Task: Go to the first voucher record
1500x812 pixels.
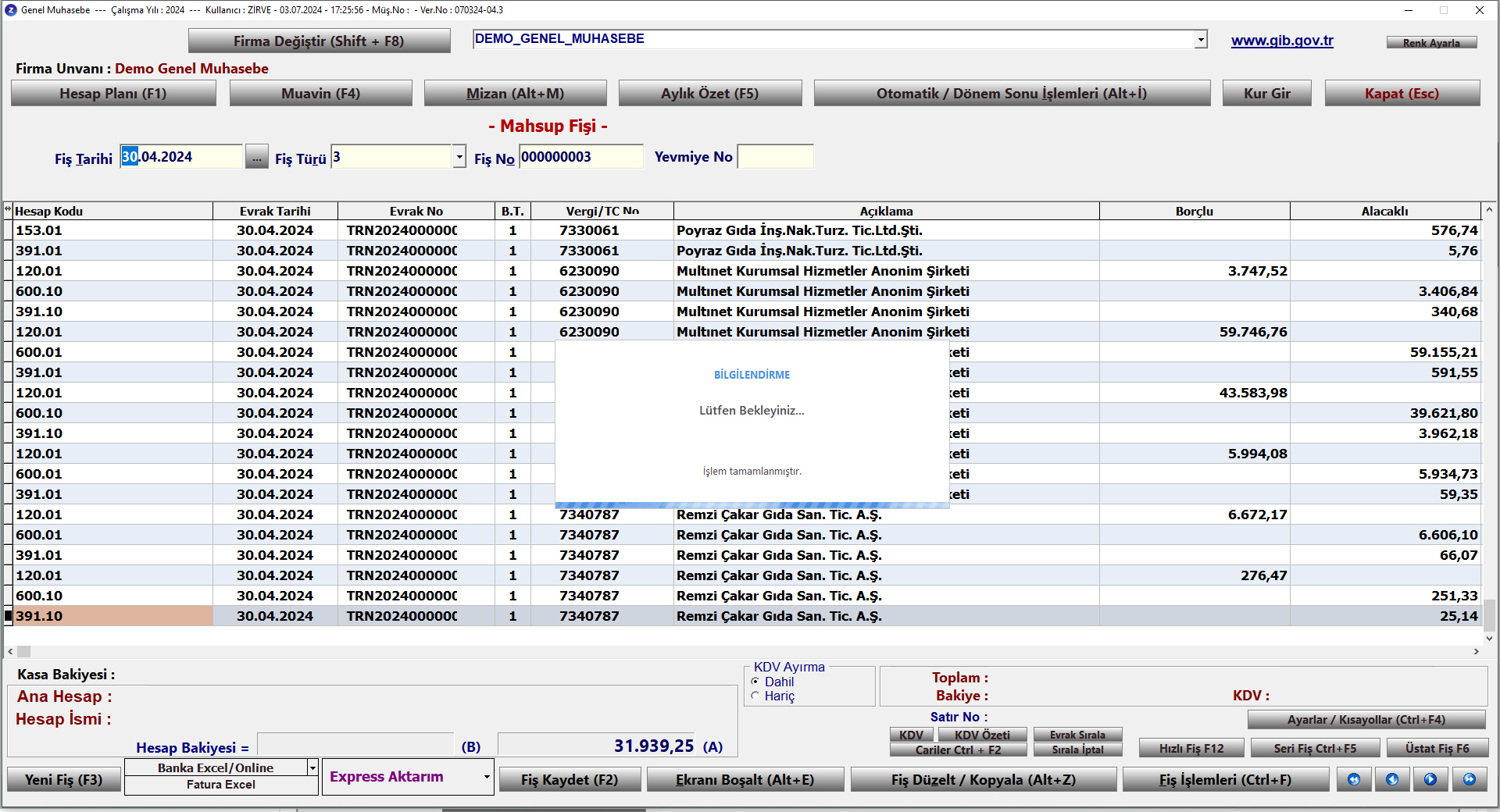Action: pos(1354,779)
